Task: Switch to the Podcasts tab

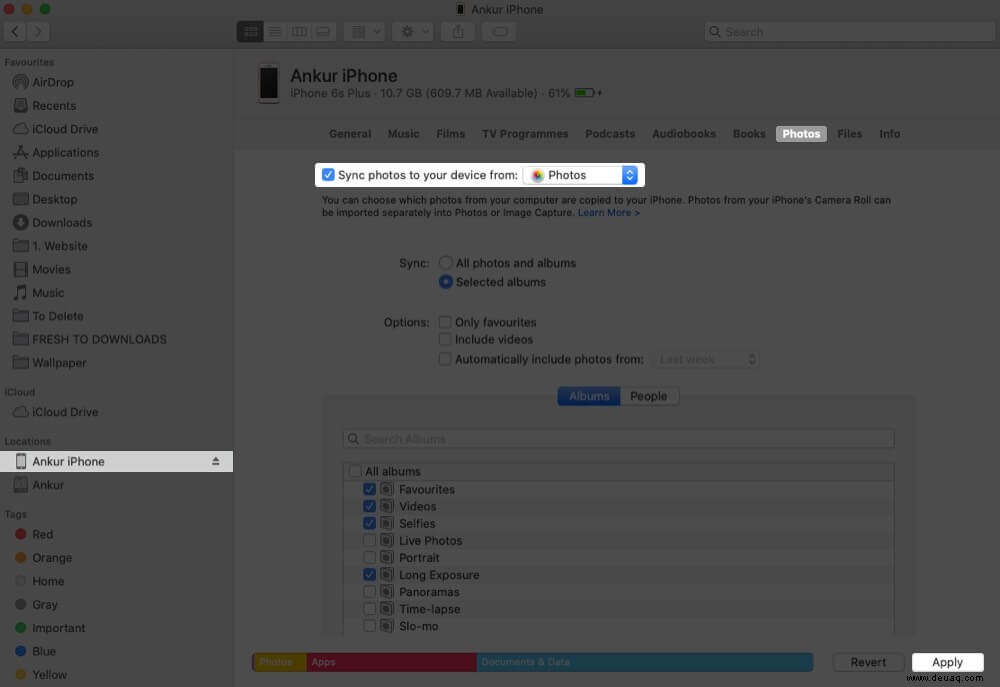Action: [610, 134]
